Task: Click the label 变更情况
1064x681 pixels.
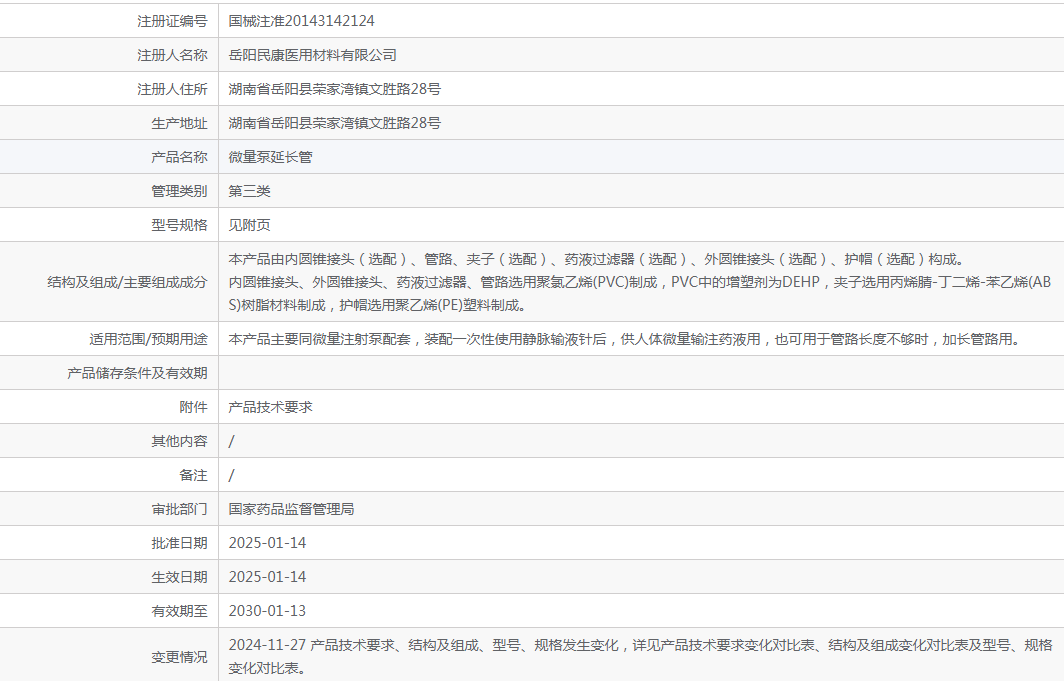Action: point(179,657)
